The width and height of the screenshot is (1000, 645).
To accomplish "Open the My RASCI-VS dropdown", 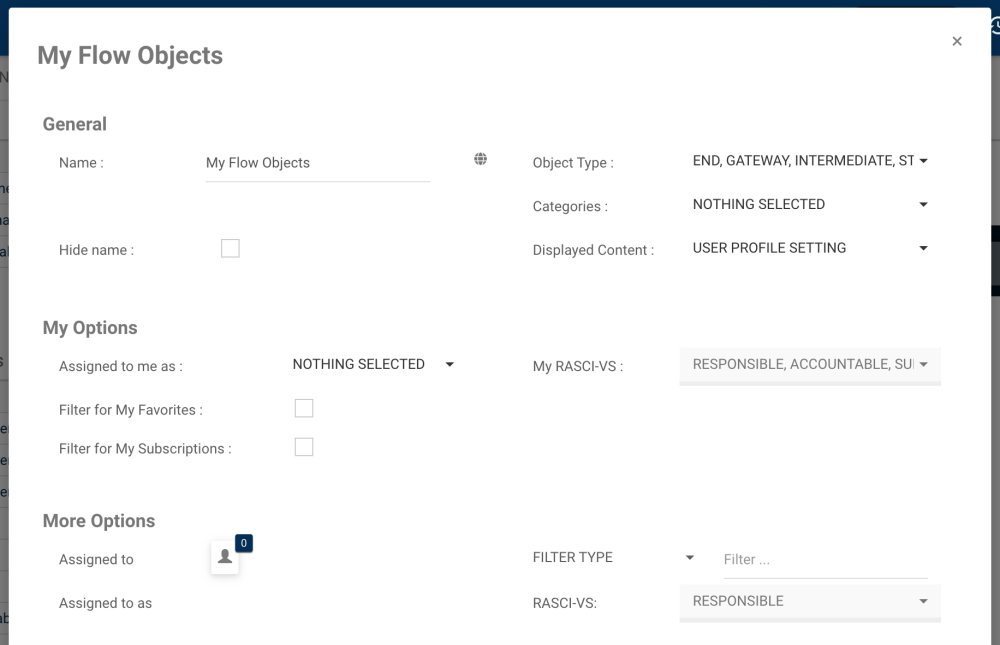I will click(809, 365).
